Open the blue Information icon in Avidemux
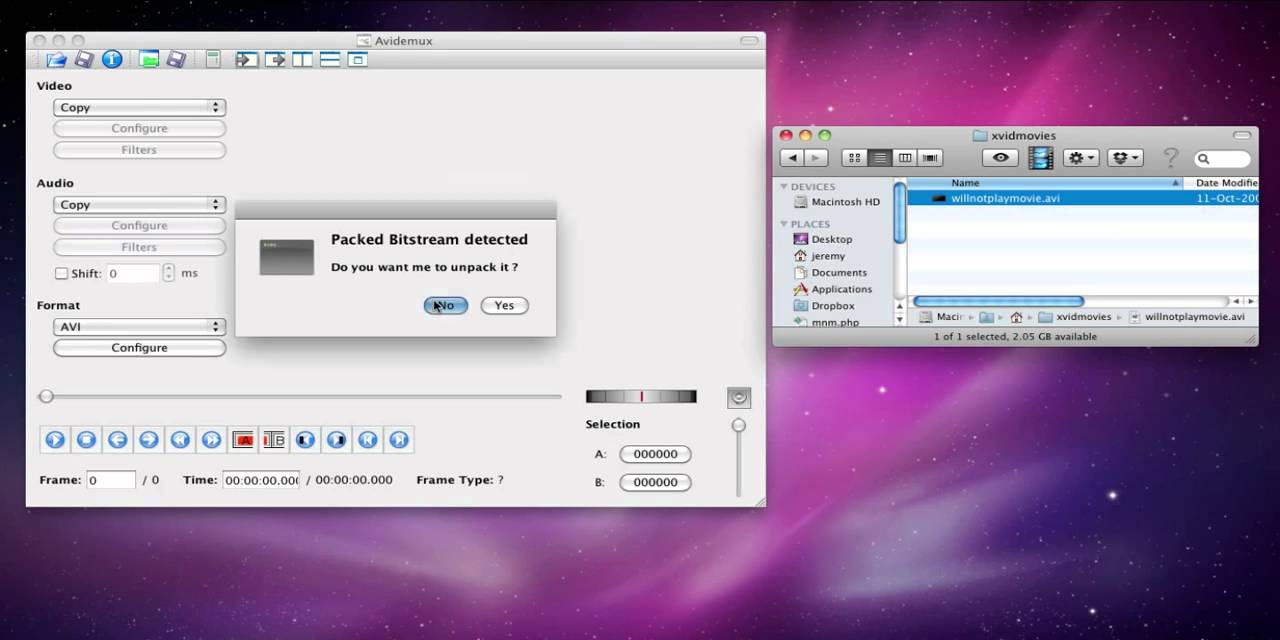The width and height of the screenshot is (1280, 640). (112, 60)
